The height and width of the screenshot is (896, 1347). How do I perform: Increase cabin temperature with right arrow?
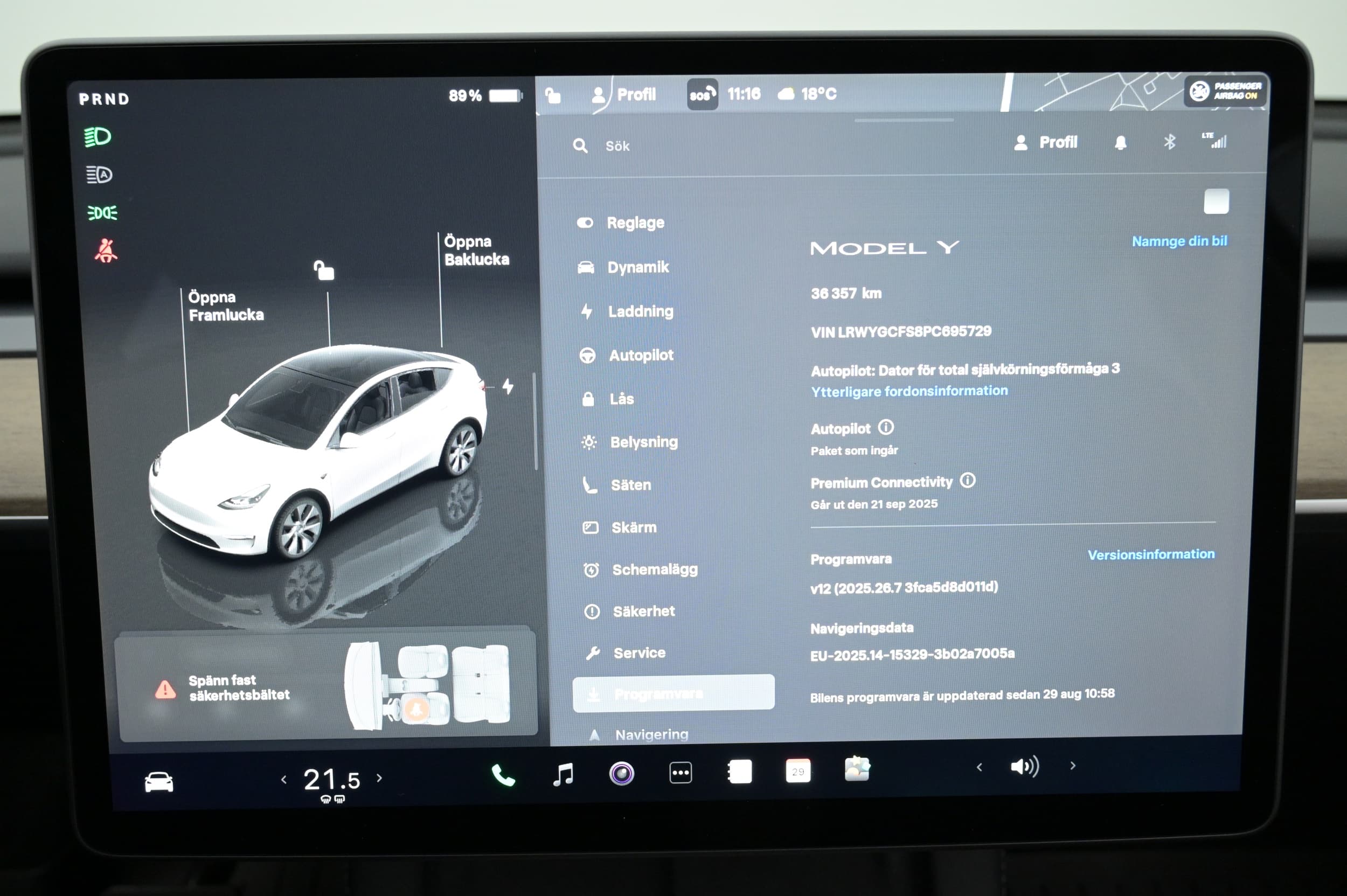[x=379, y=777]
